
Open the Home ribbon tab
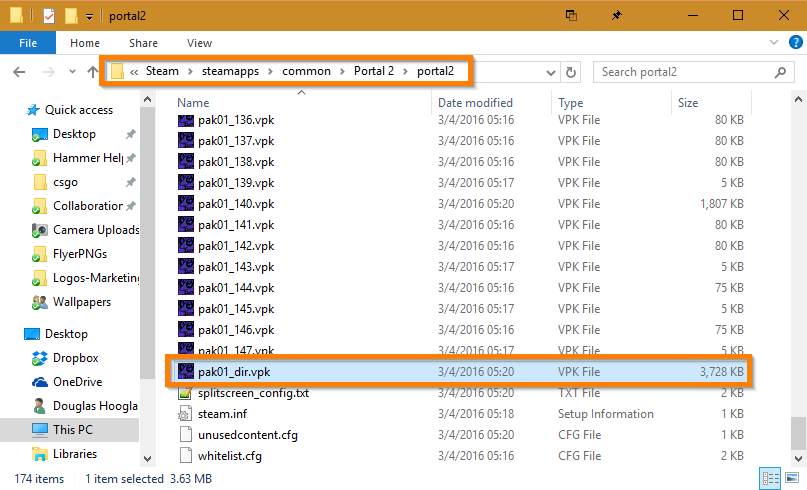85,43
